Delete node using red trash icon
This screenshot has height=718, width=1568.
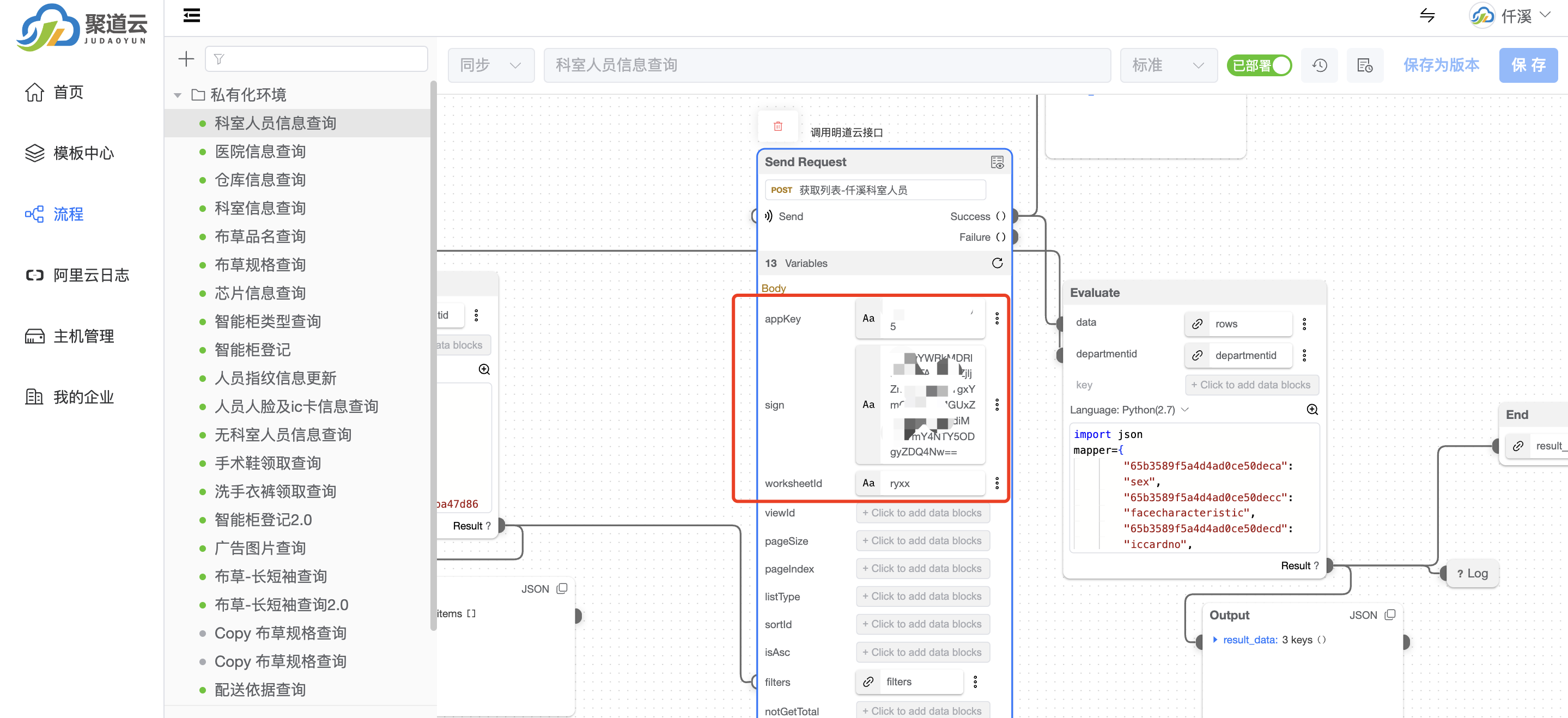(777, 126)
